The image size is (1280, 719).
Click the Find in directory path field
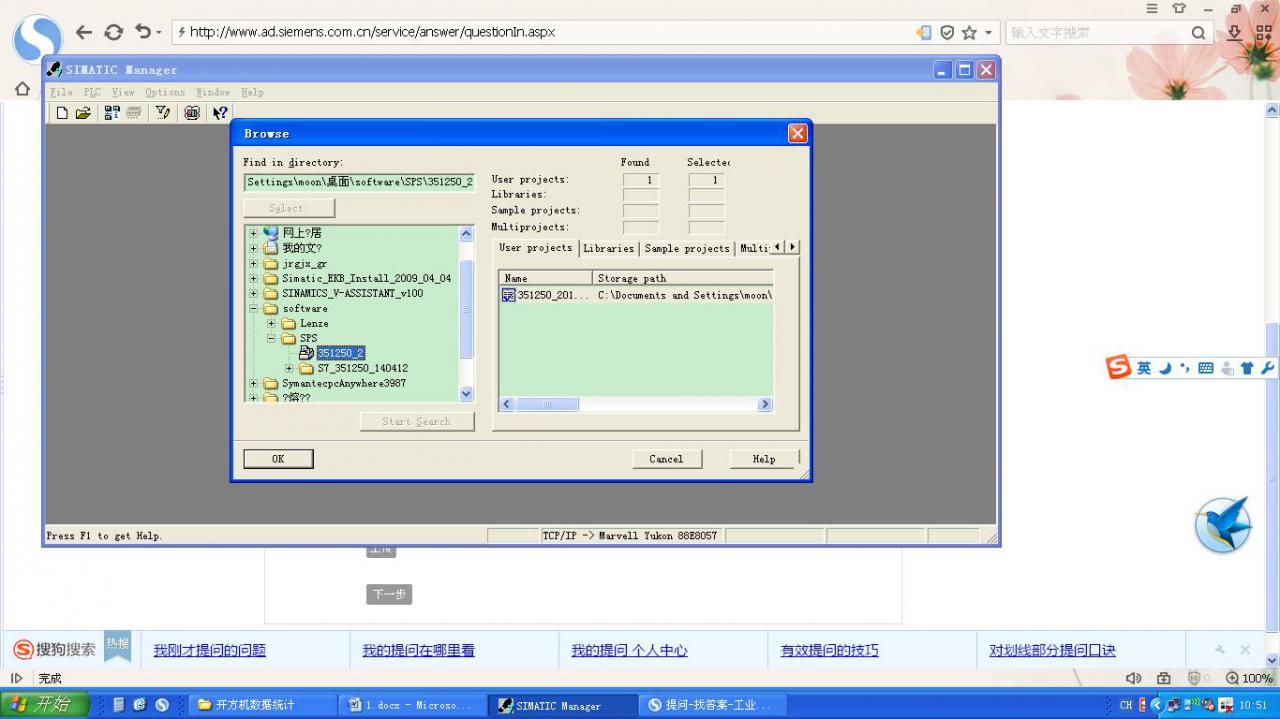point(359,182)
